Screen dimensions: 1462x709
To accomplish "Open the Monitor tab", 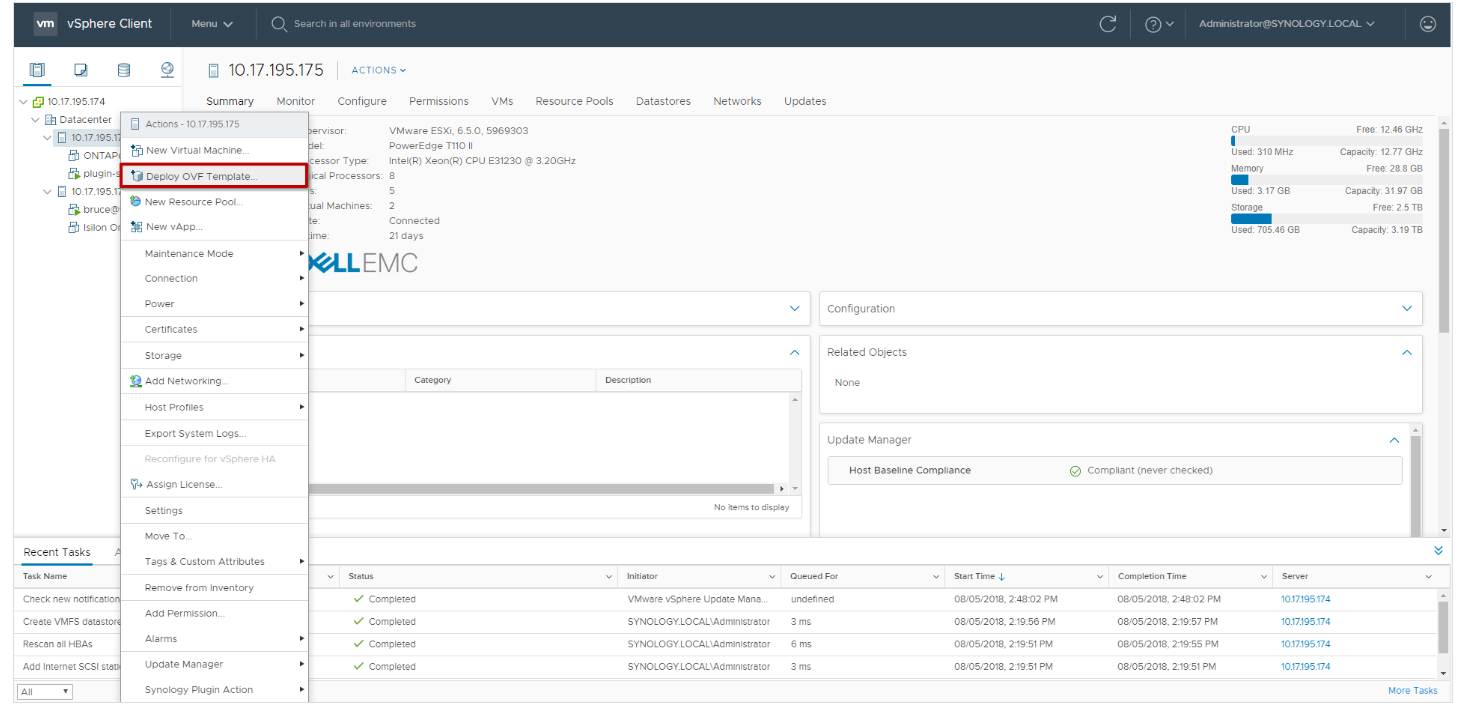I will (296, 101).
